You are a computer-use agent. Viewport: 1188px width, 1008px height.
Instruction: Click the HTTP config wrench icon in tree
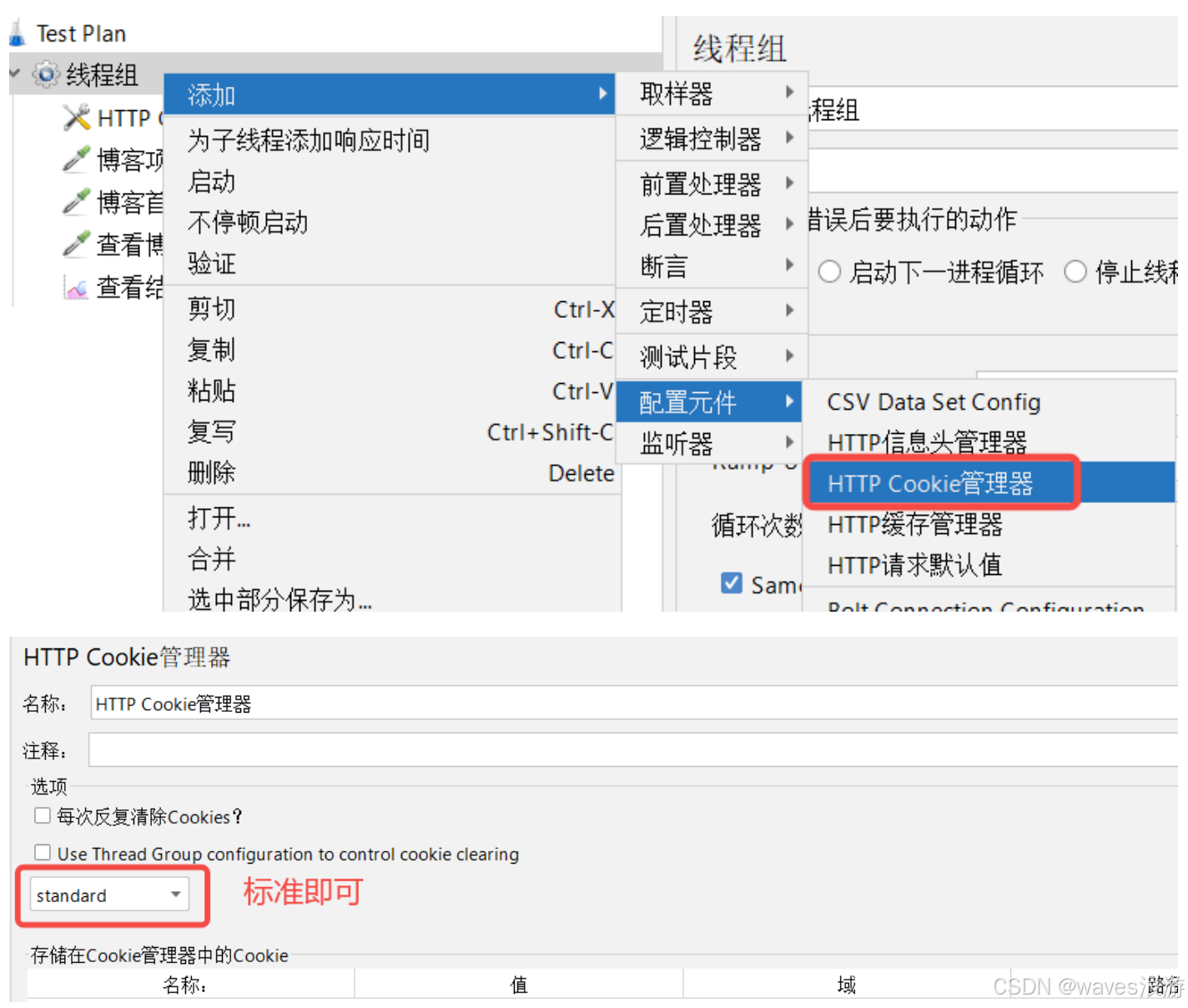[x=76, y=118]
